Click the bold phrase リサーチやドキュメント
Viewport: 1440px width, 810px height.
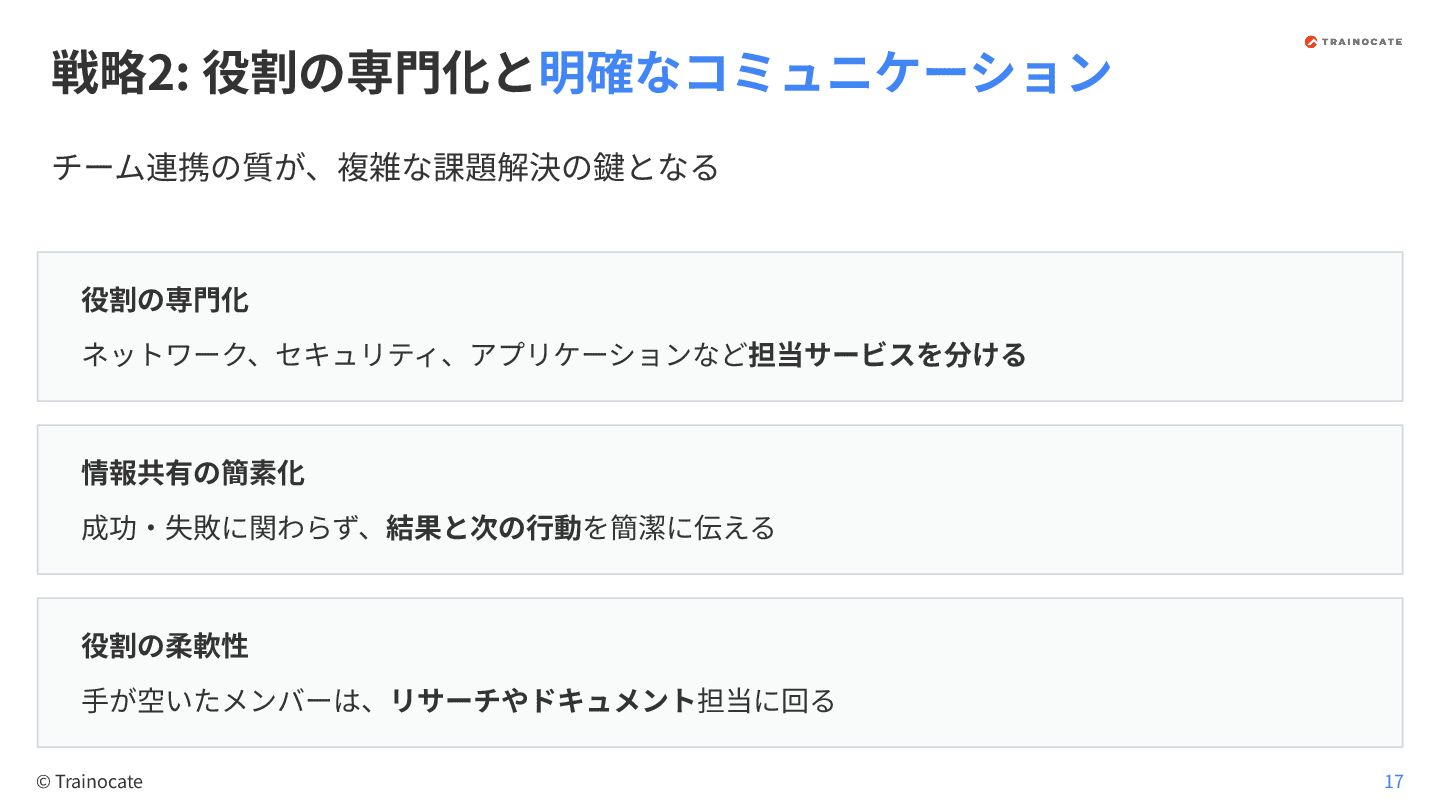coord(542,701)
